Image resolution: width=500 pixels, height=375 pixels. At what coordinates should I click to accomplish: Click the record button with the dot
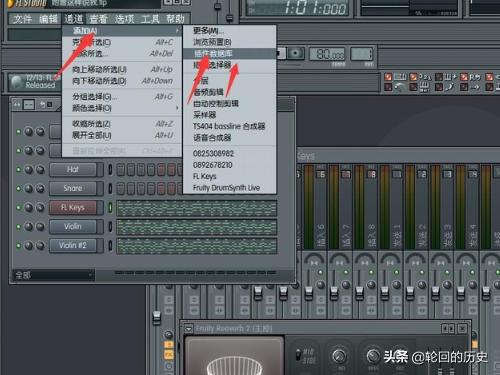click(x=296, y=53)
